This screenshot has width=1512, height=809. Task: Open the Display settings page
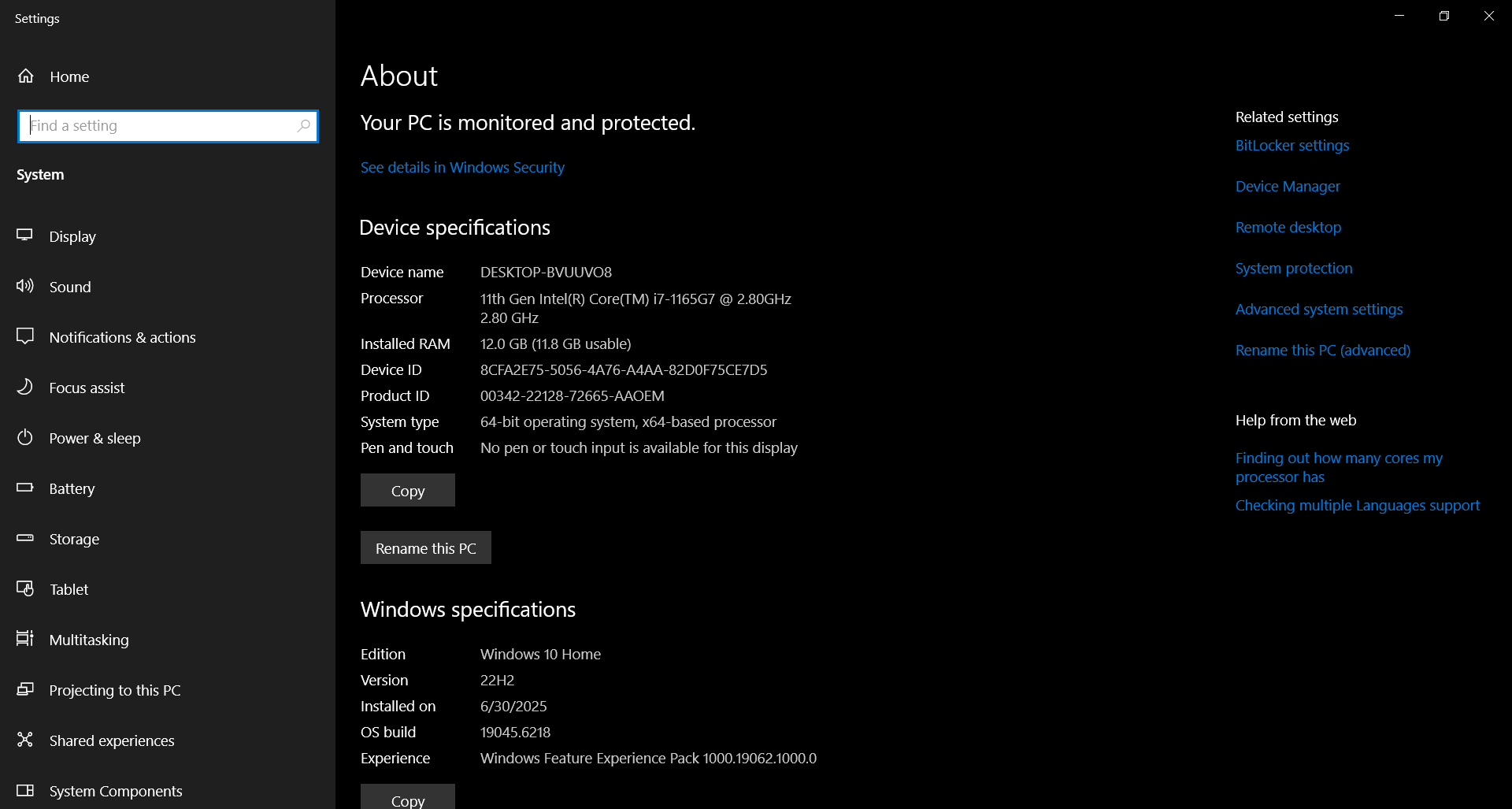coord(168,236)
